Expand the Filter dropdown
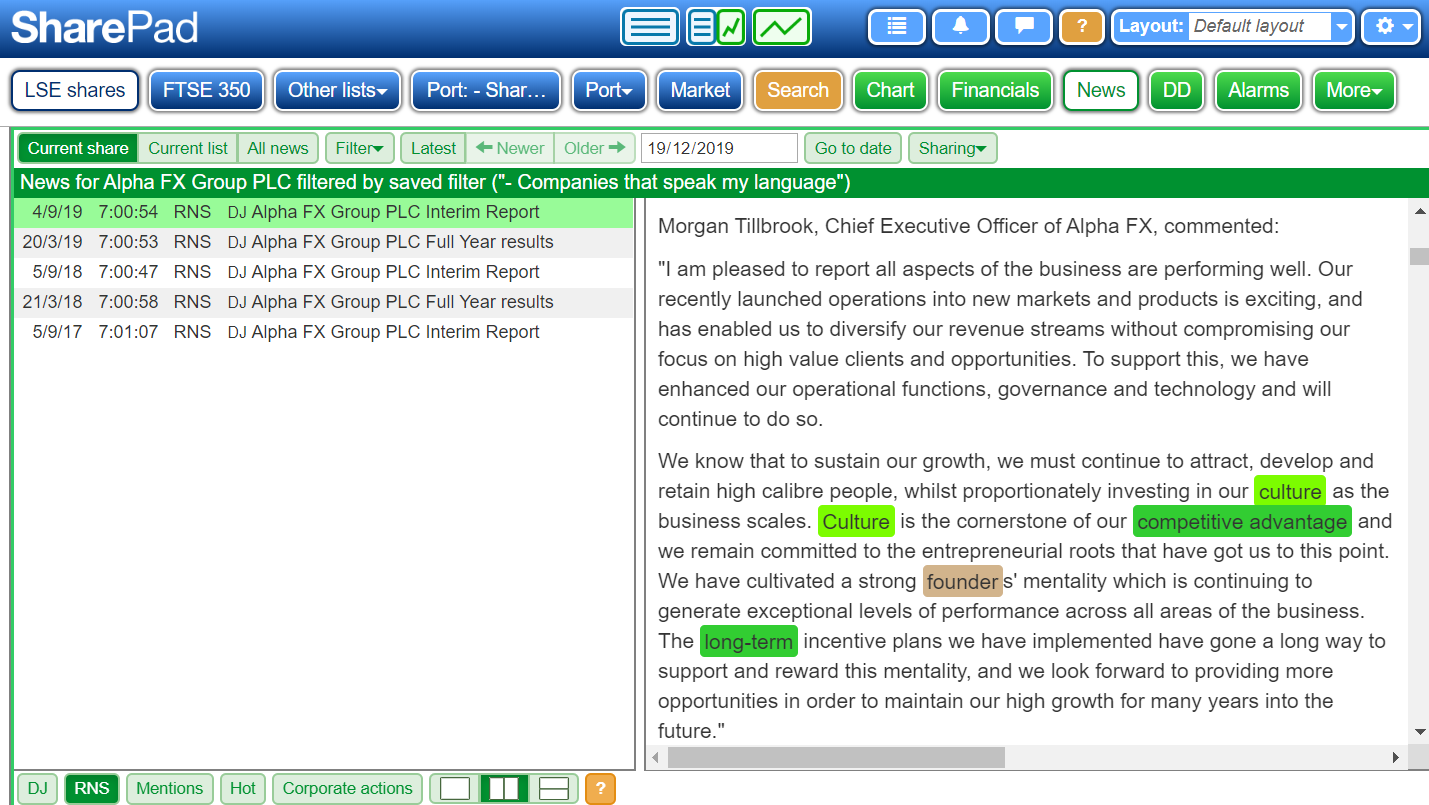This screenshot has width=1429, height=805. coord(360,148)
